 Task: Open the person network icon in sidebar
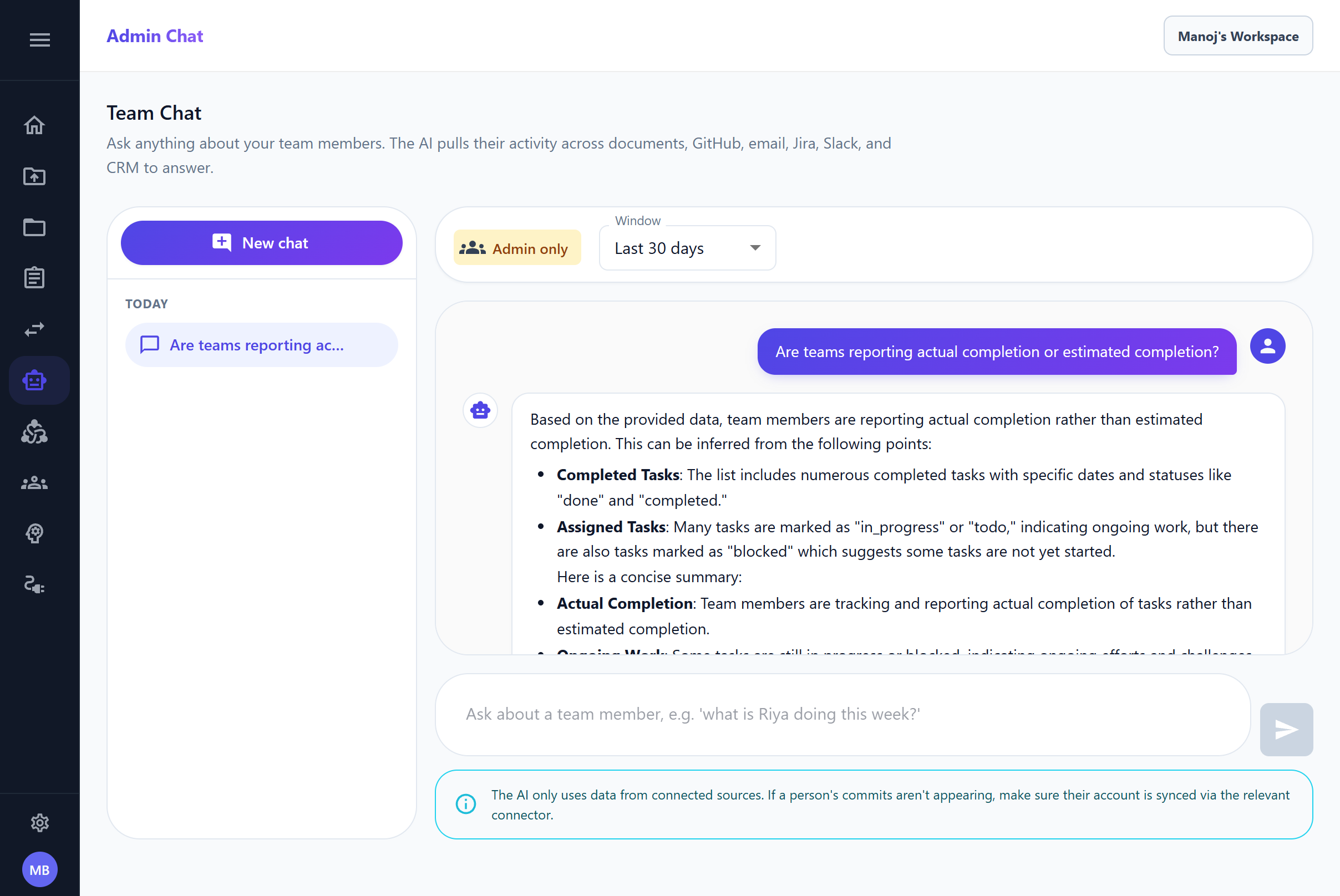click(34, 431)
